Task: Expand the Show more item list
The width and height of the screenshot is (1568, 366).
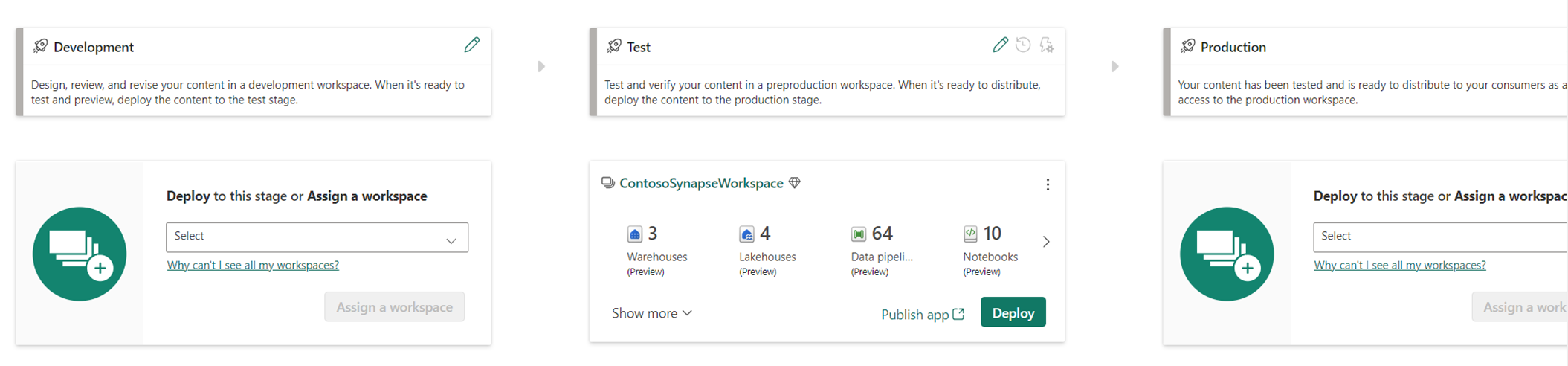Action: click(x=652, y=313)
